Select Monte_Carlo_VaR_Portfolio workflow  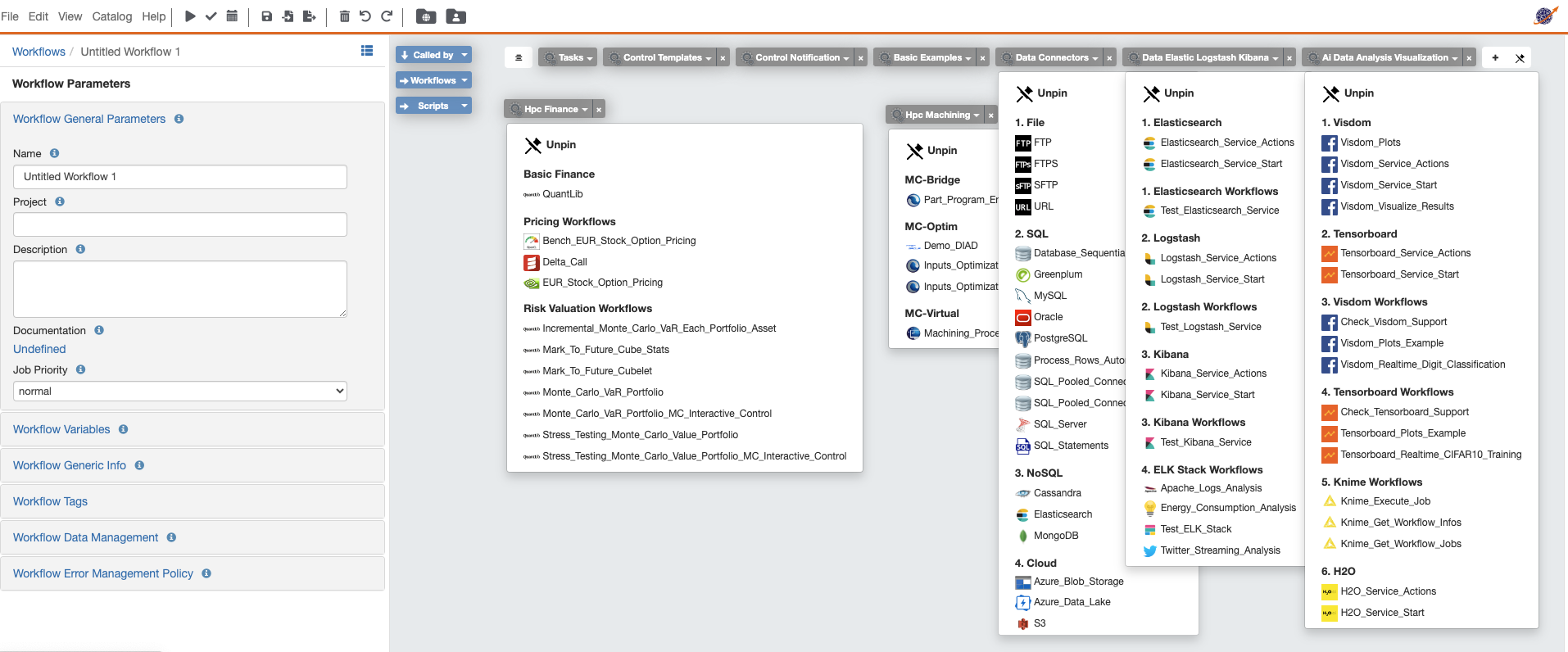click(593, 392)
